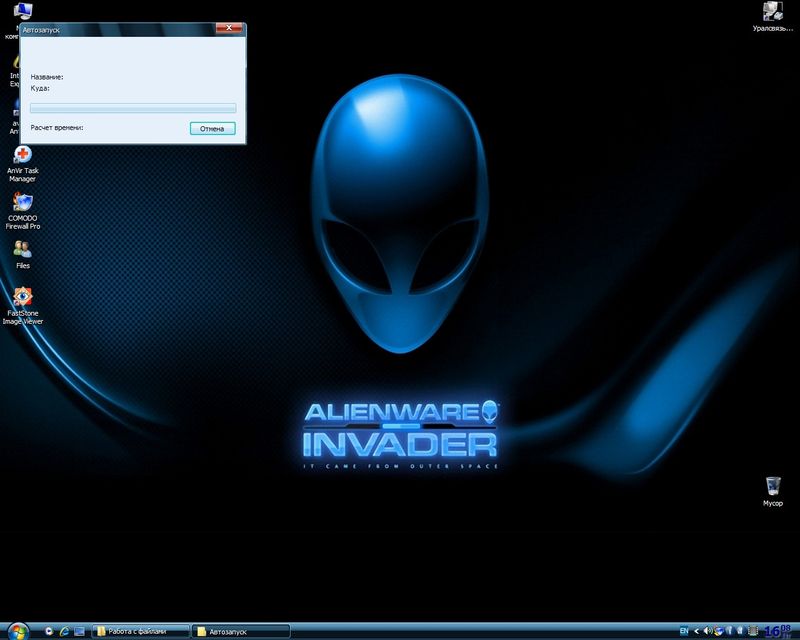Click the volume speaker tray icon

[x=708, y=631]
